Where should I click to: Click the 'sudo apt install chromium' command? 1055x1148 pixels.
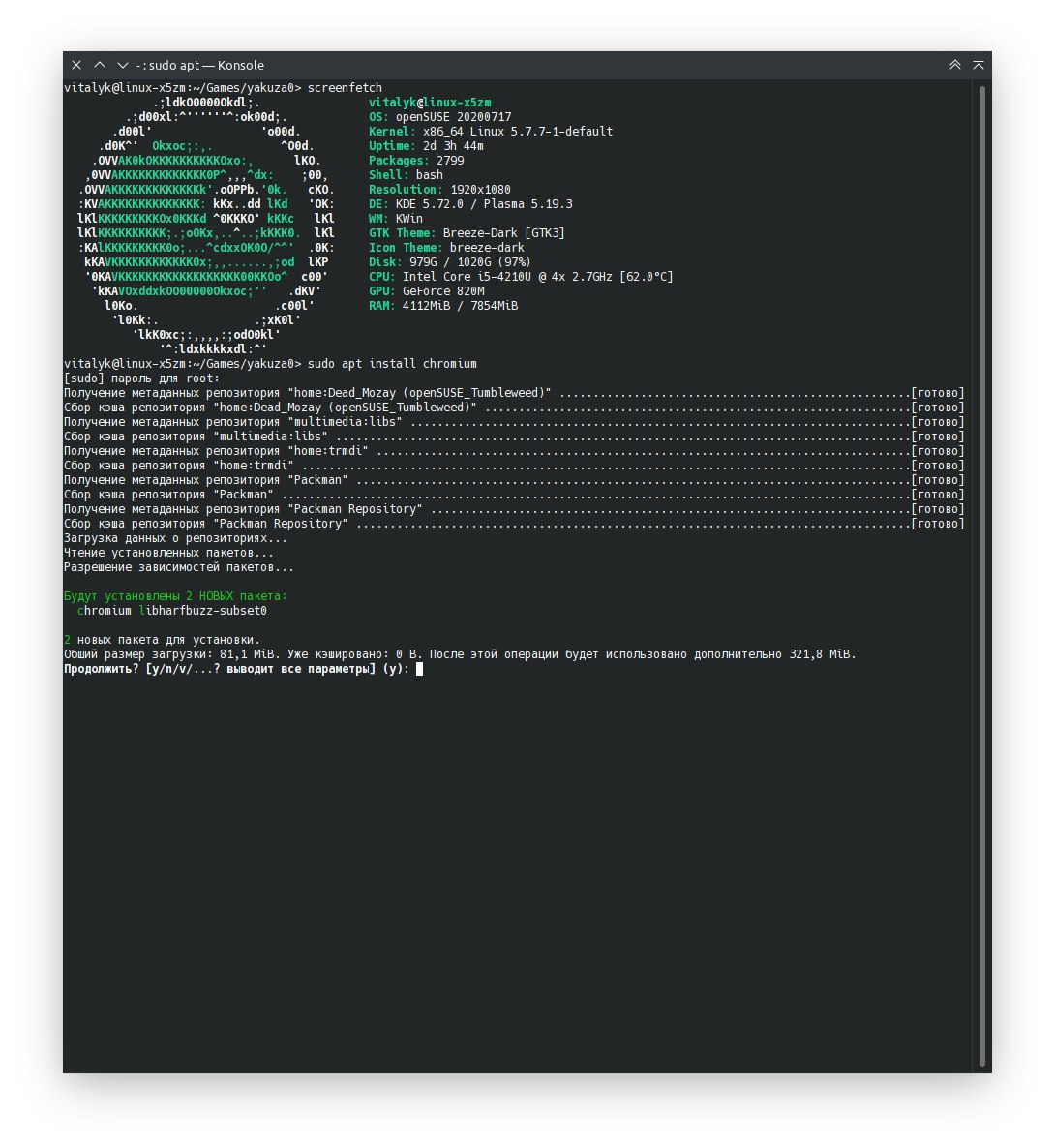(392, 364)
